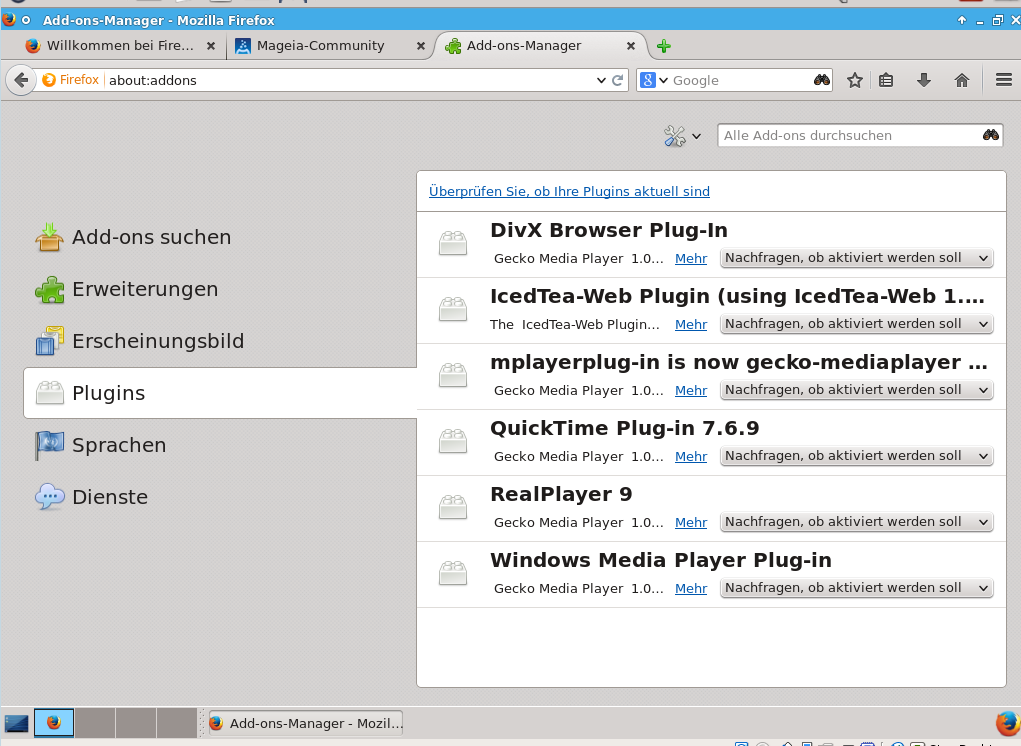
Task: Close the Willkommen bei Firefox tab
Action: point(210,46)
